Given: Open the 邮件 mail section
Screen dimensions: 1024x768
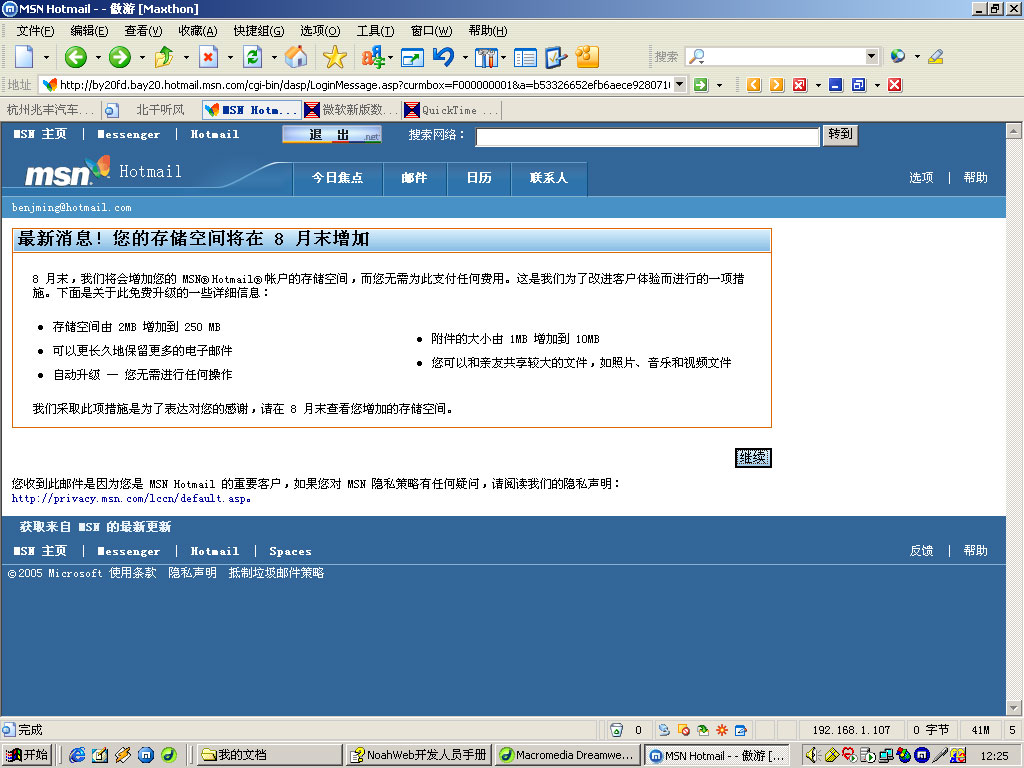Looking at the screenshot, I should point(414,178).
